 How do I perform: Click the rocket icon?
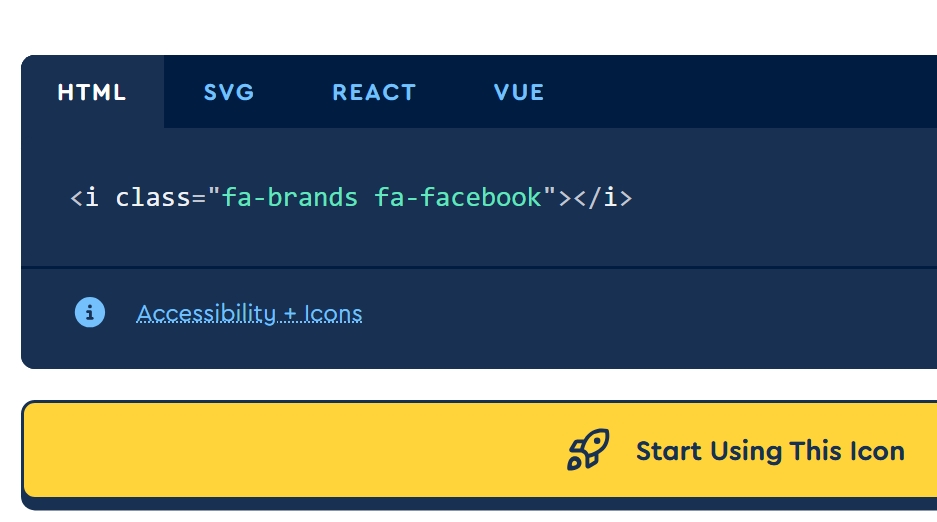(x=588, y=450)
